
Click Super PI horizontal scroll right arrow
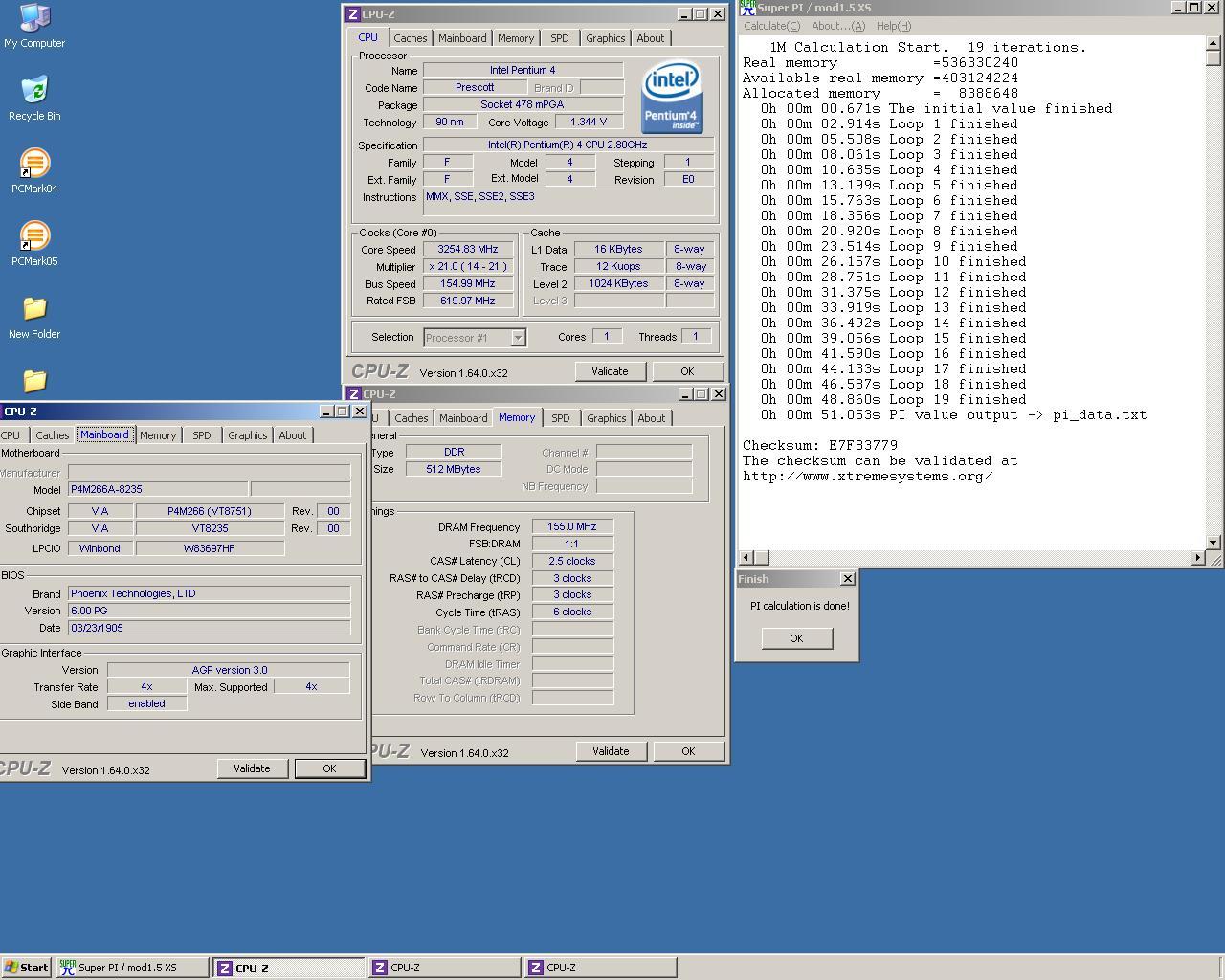tap(1198, 557)
